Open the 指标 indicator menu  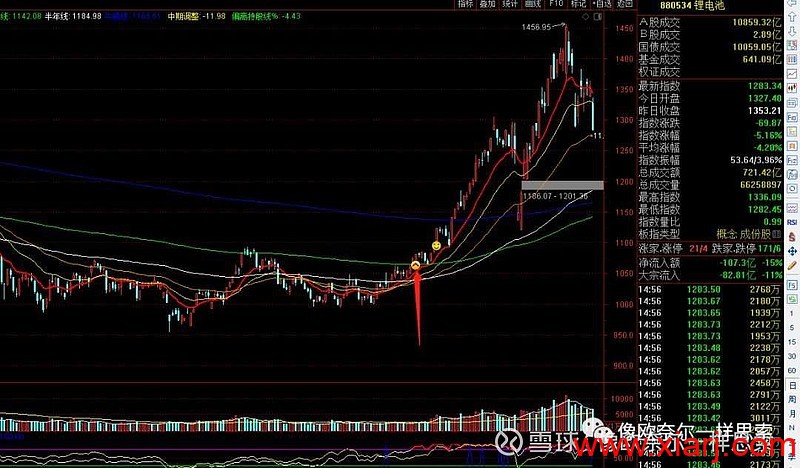point(465,4)
